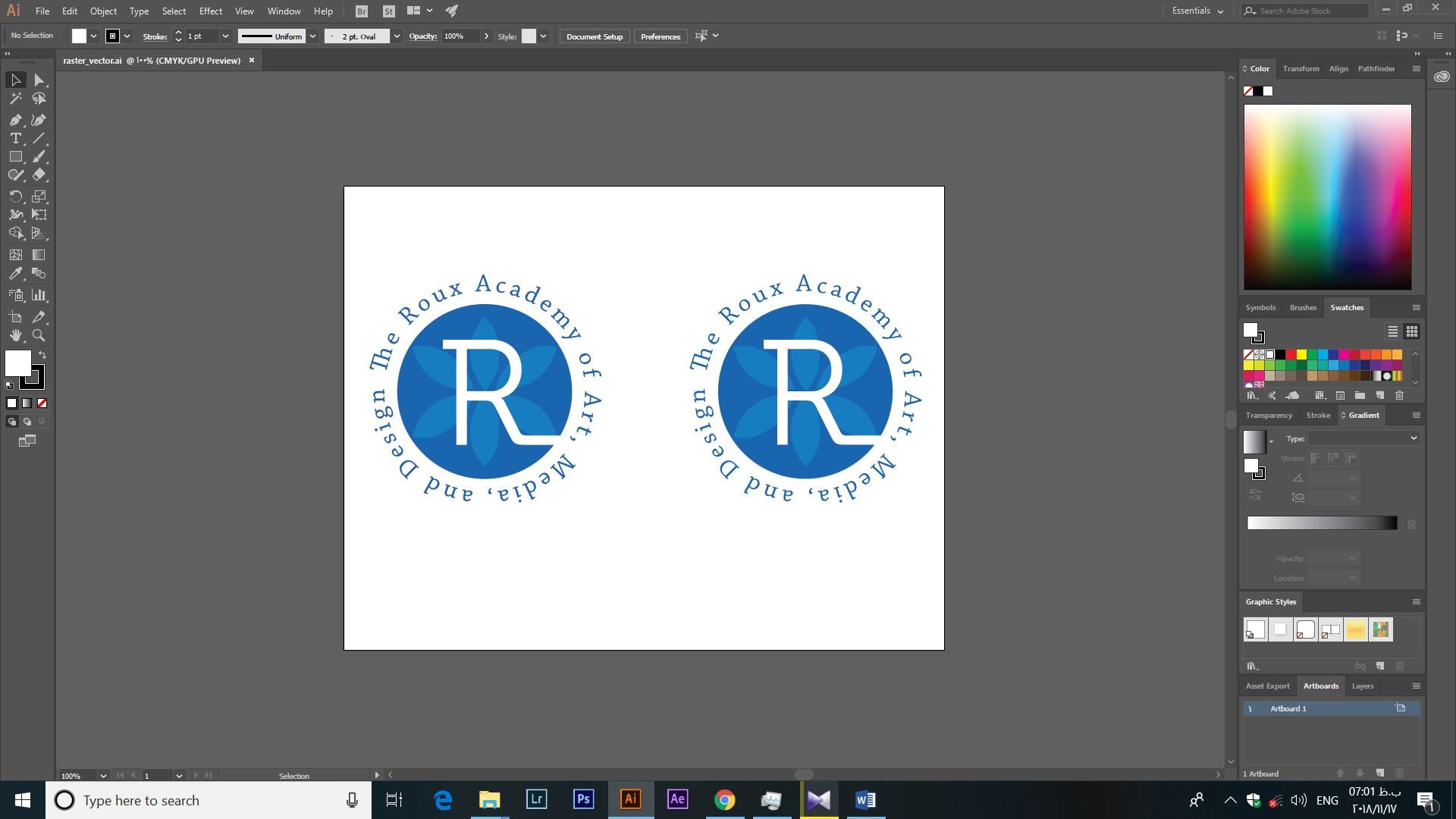Select Artboard 1 in Artboards panel
Screen dimensions: 1456x819
(x=1331, y=708)
